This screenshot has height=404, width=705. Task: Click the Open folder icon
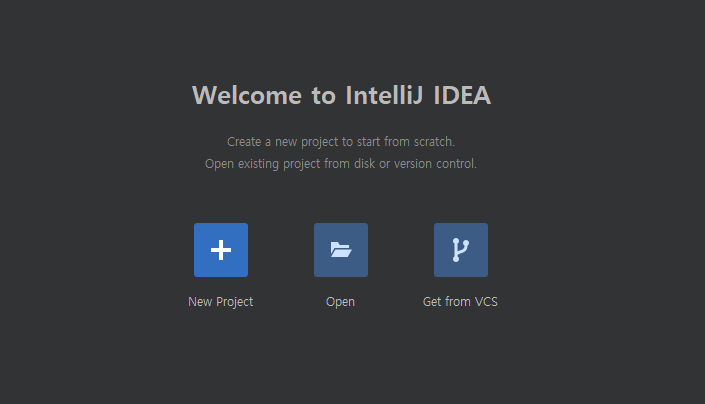coord(341,250)
